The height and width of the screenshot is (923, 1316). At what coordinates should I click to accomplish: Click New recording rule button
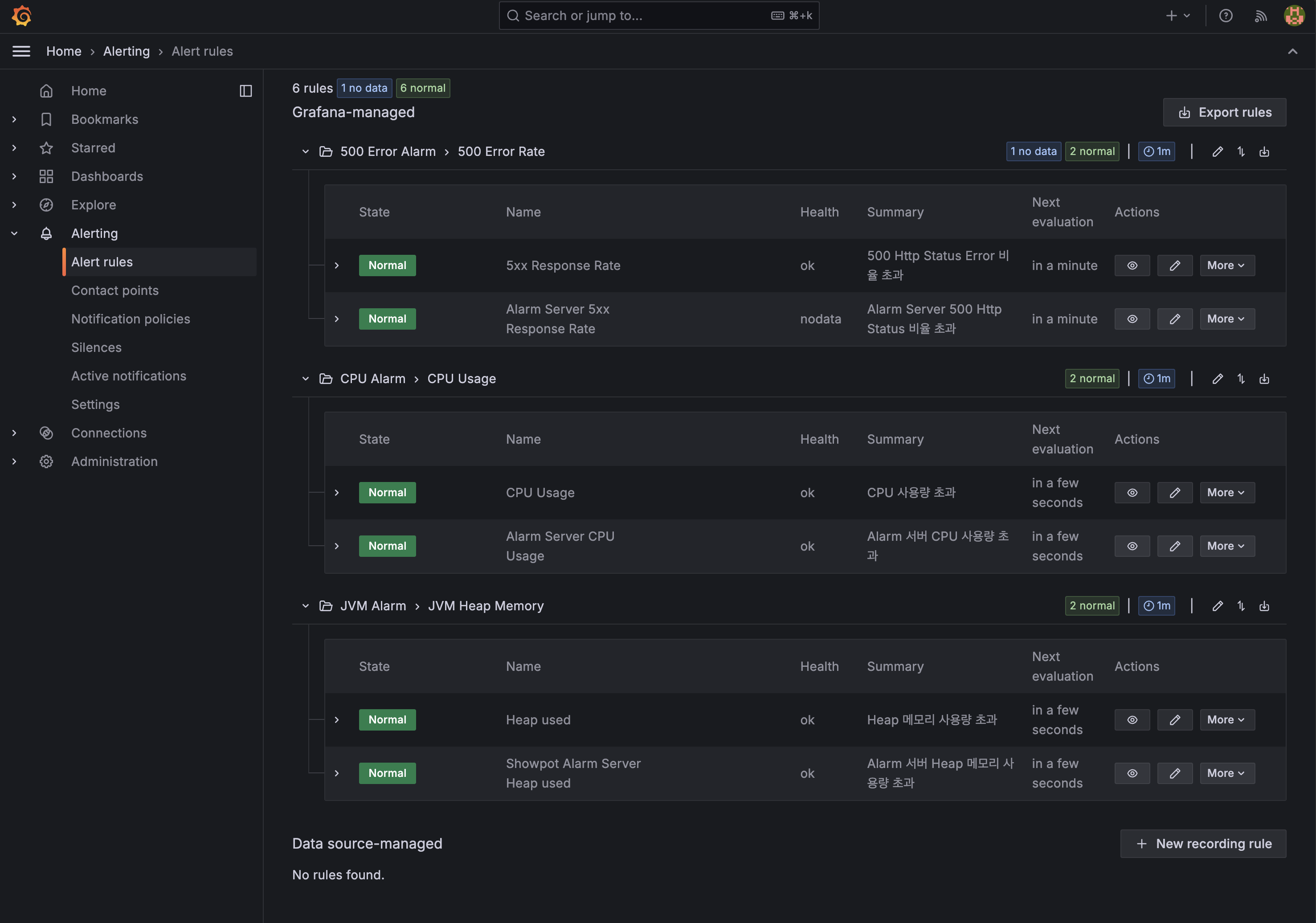point(1203,843)
